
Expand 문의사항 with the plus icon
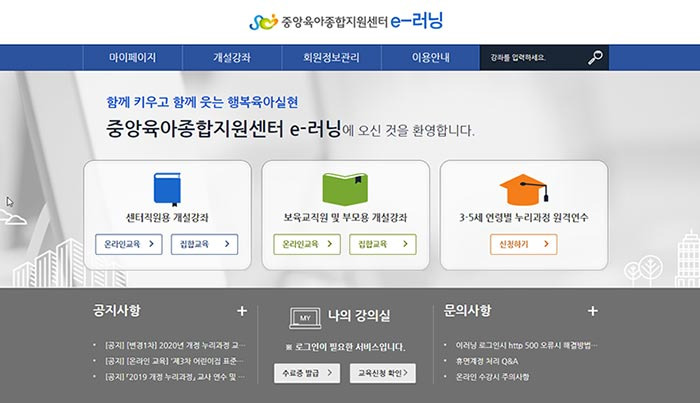pyautogui.click(x=593, y=311)
